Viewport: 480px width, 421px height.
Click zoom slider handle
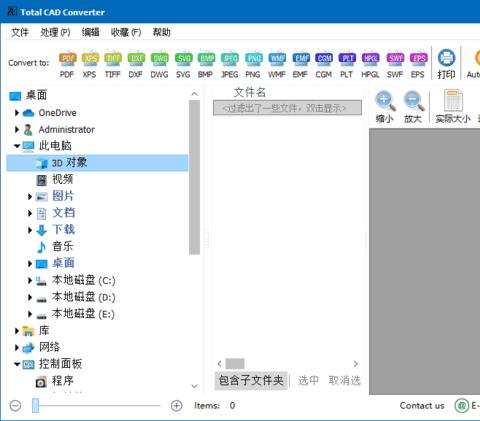[x=35, y=406]
